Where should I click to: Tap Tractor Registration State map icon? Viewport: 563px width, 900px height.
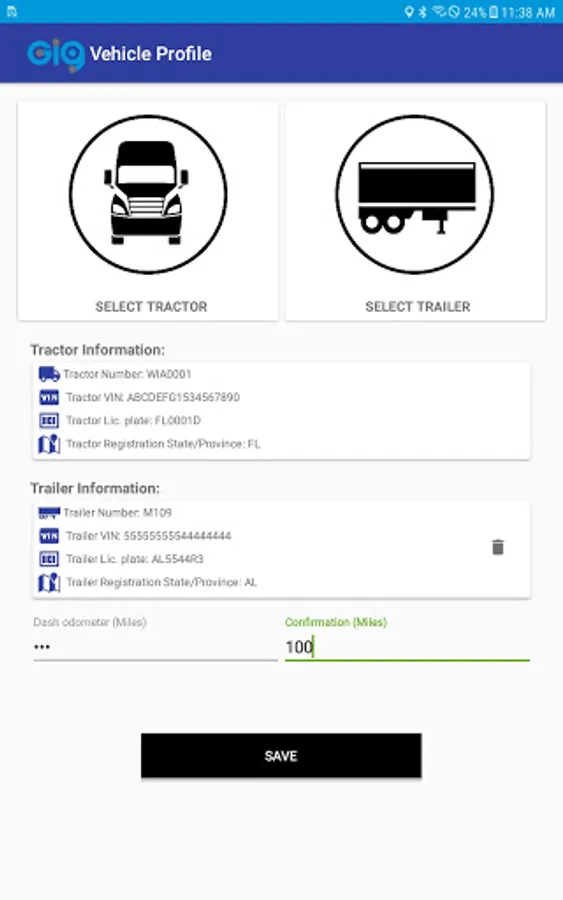tap(49, 444)
